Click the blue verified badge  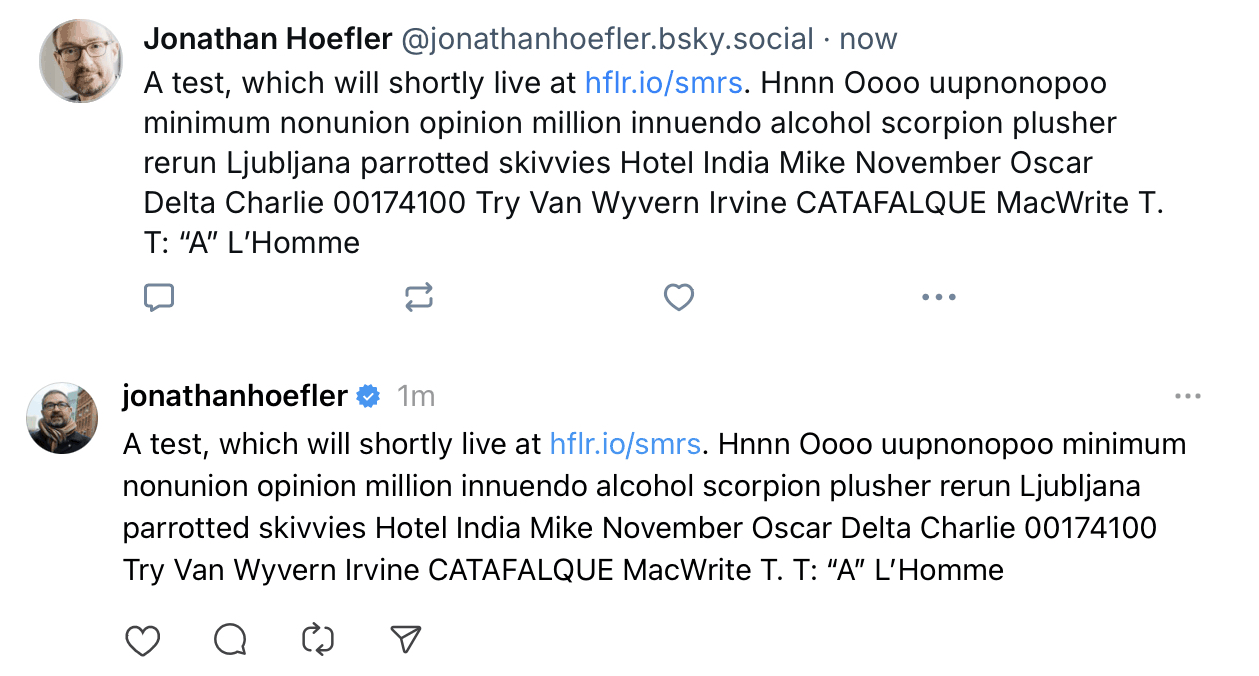click(369, 397)
